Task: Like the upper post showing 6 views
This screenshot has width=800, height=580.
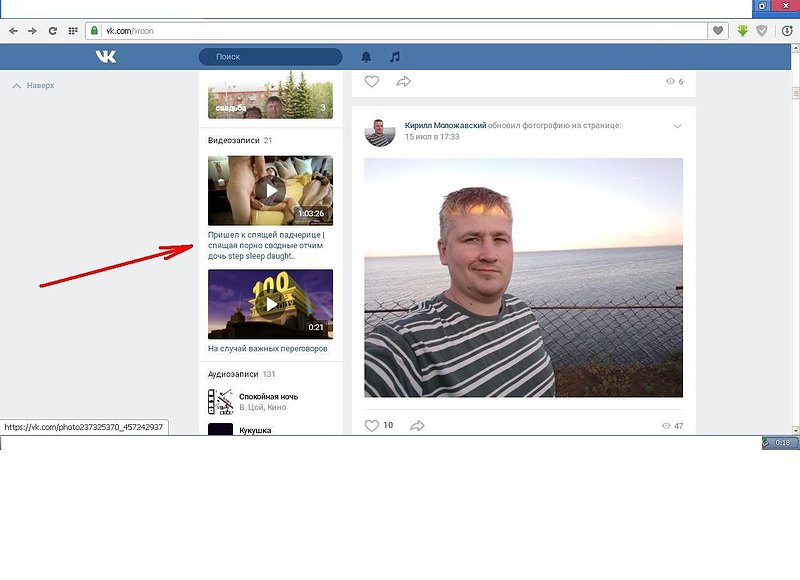Action: (372, 81)
